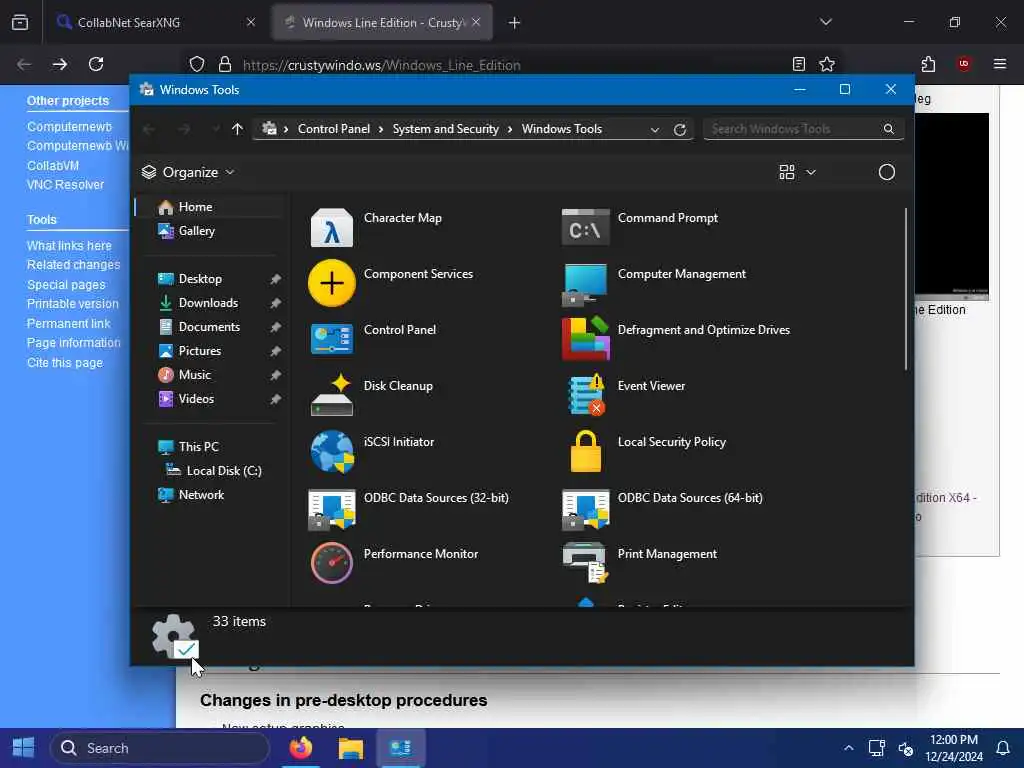Open the Performance Monitor icon
The width and height of the screenshot is (1024, 768).
(332, 563)
